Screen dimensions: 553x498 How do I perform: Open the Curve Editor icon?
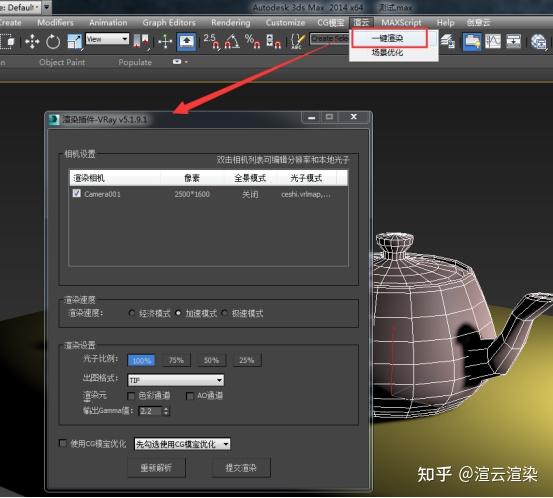[x=493, y=42]
